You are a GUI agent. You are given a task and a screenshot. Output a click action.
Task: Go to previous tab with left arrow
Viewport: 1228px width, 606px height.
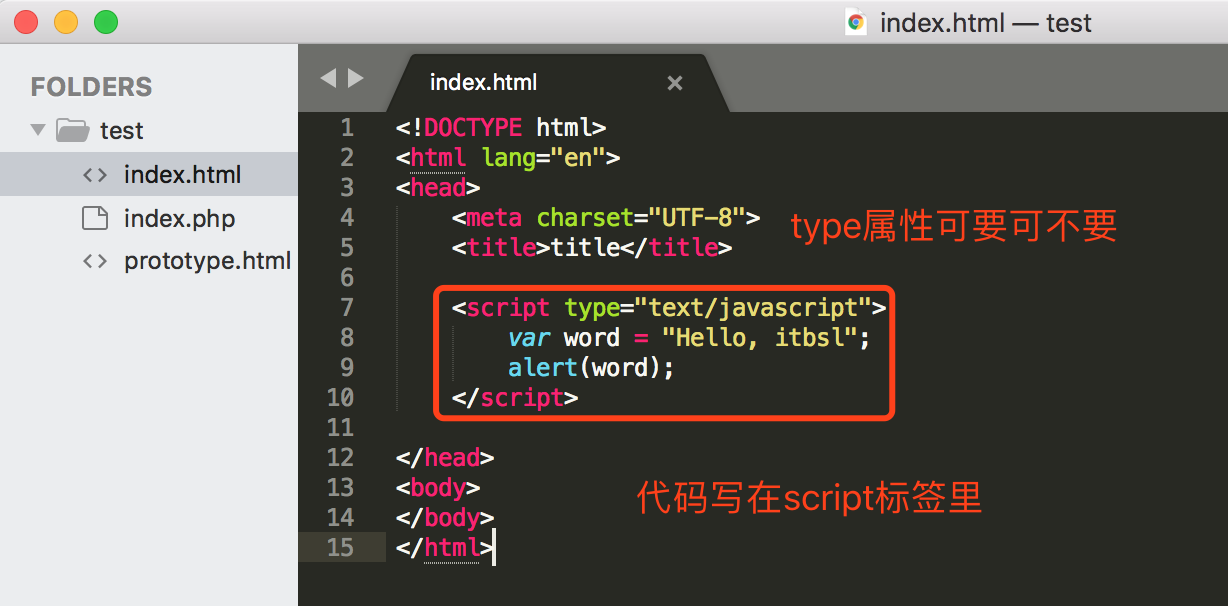tap(328, 78)
